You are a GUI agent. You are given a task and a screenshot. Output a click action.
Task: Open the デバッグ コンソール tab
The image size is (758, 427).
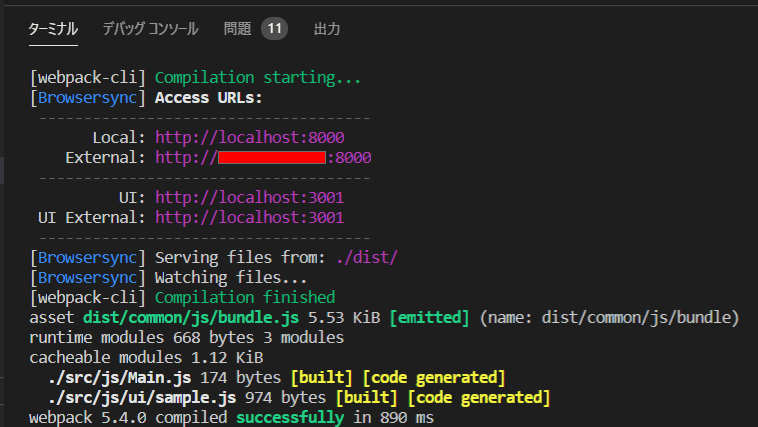pyautogui.click(x=150, y=29)
